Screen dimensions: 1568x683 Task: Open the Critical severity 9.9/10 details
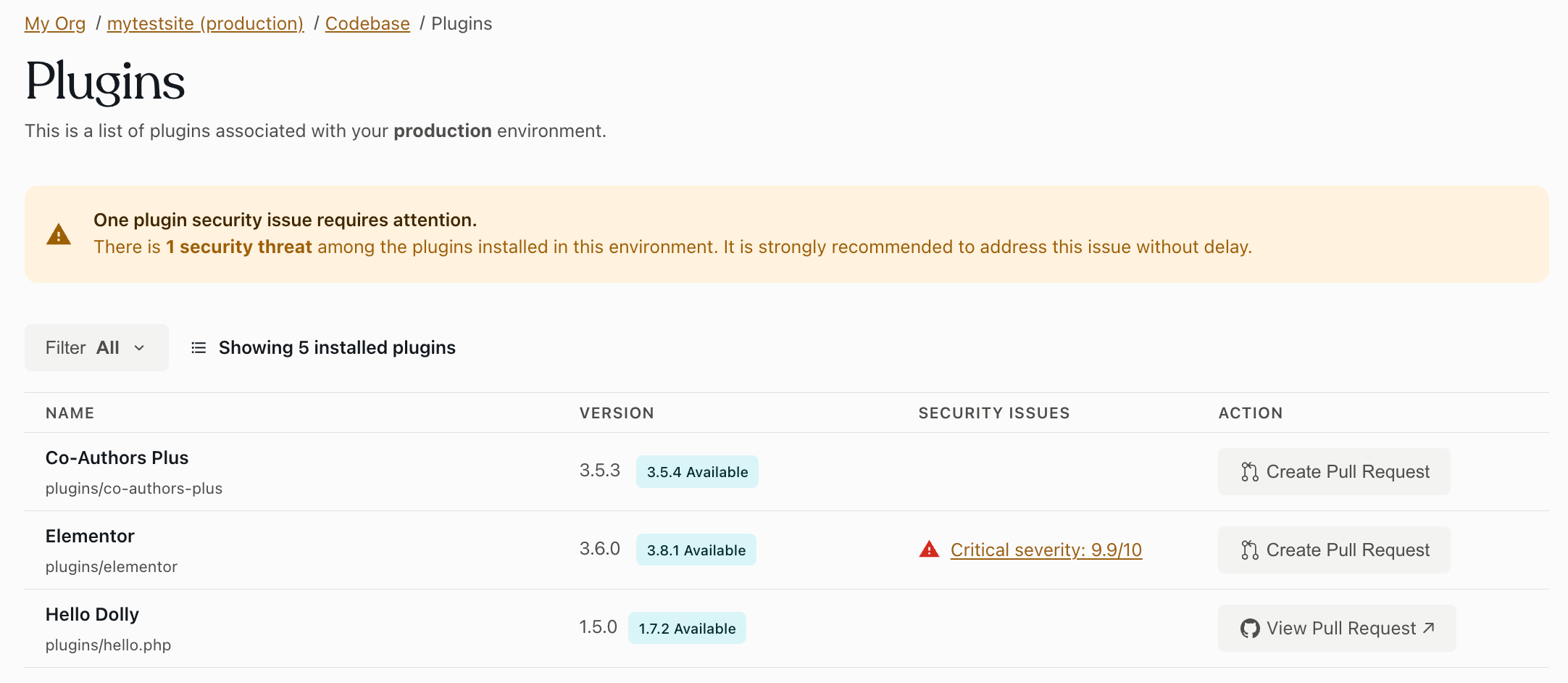(1046, 550)
